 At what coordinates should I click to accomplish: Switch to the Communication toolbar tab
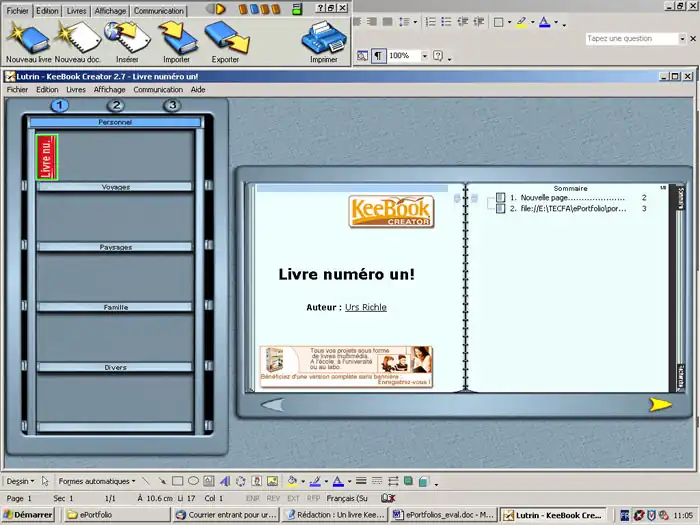[159, 10]
